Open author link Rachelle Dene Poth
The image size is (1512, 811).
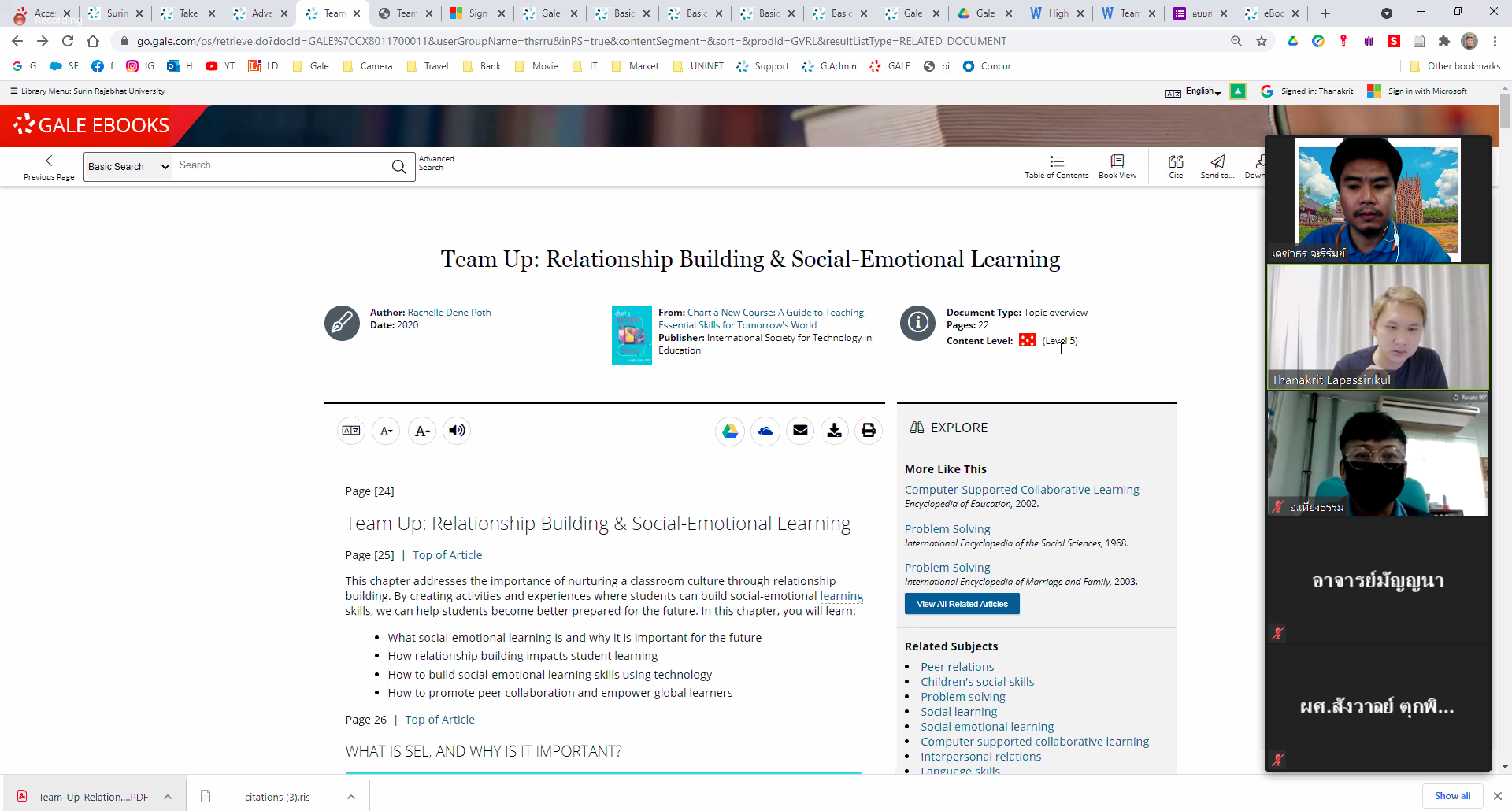pyautogui.click(x=449, y=313)
